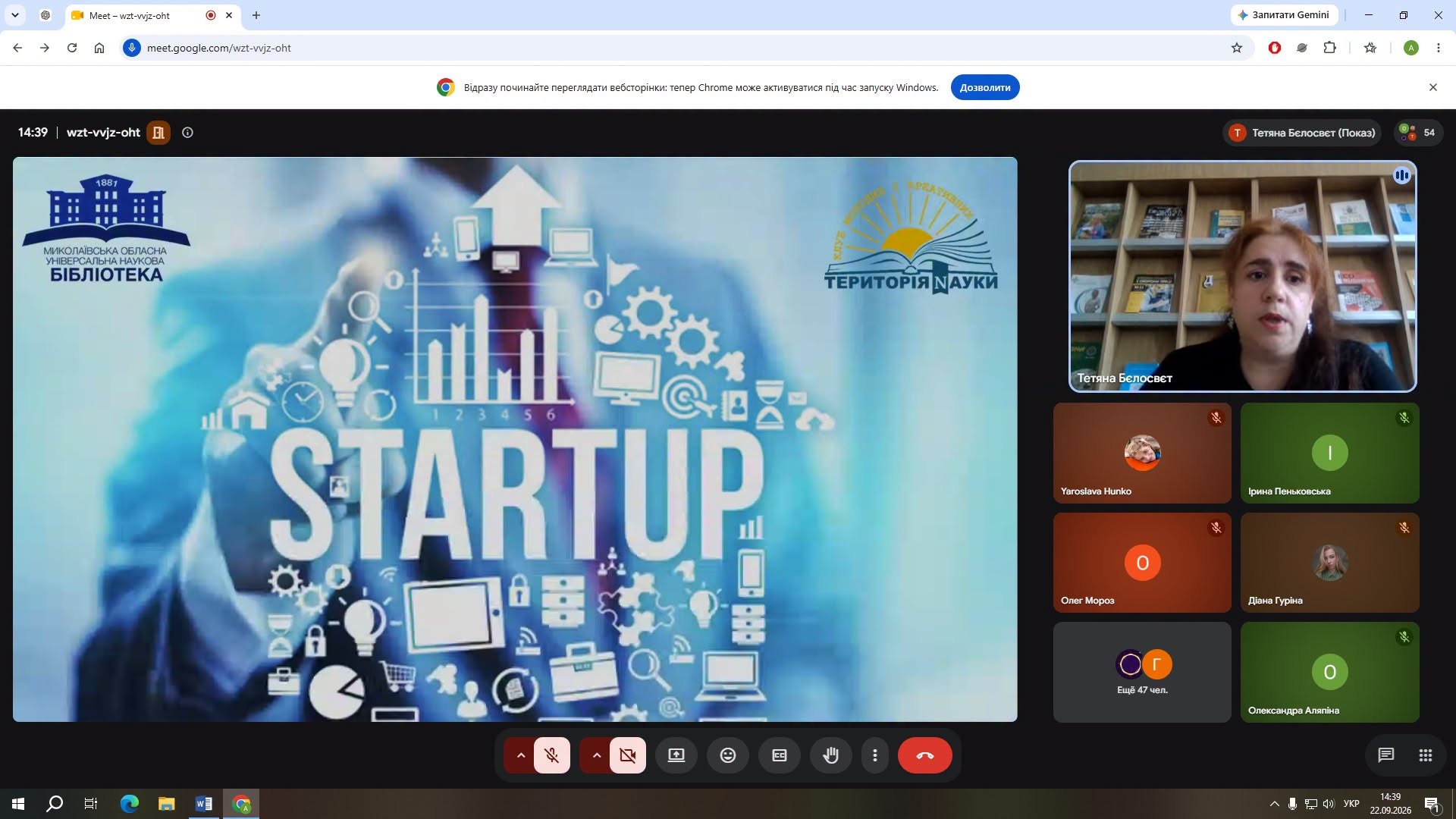Click the Ещё 47 чел. participants tile

(1142, 672)
